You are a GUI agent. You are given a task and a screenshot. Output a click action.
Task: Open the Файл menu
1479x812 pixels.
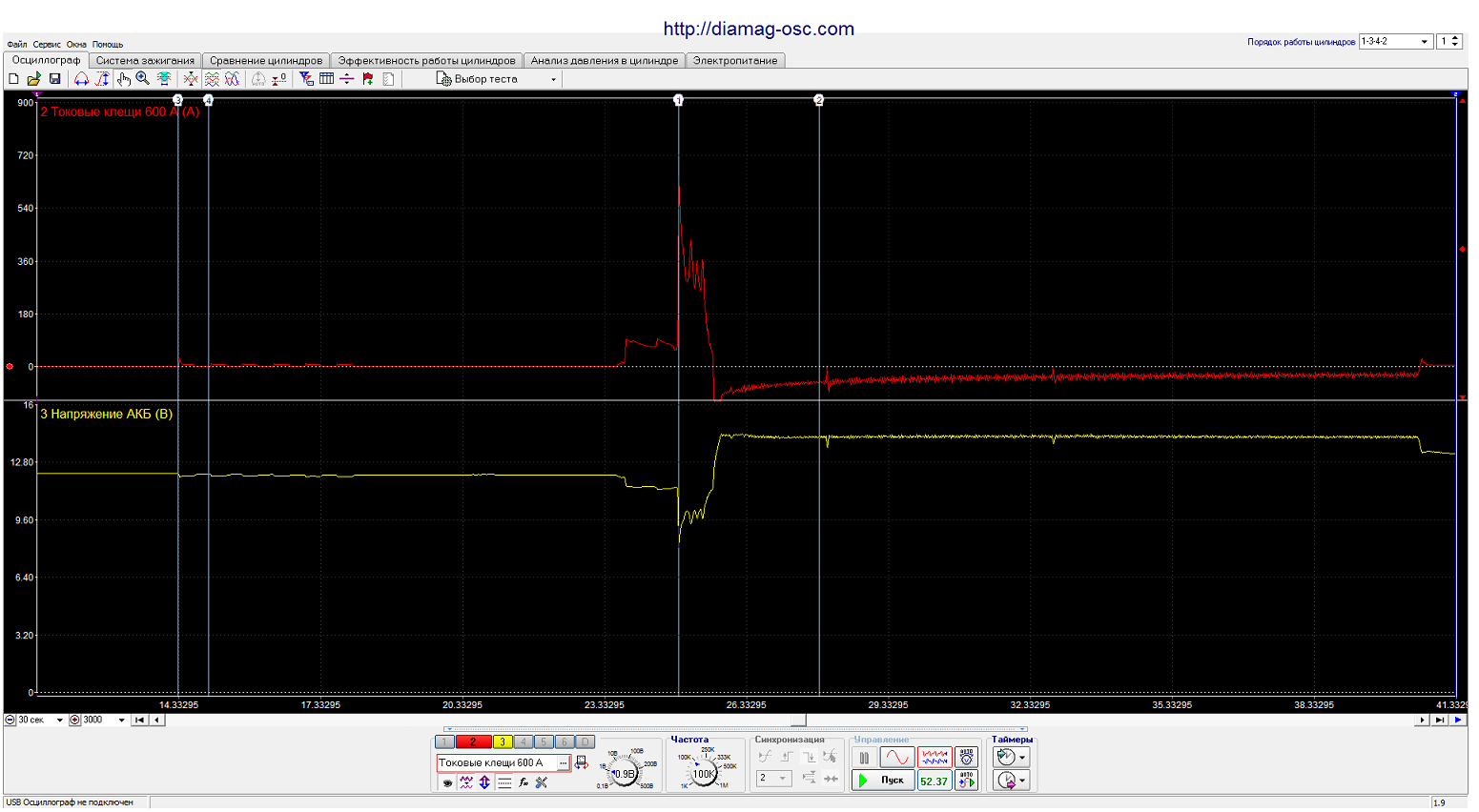[17, 44]
